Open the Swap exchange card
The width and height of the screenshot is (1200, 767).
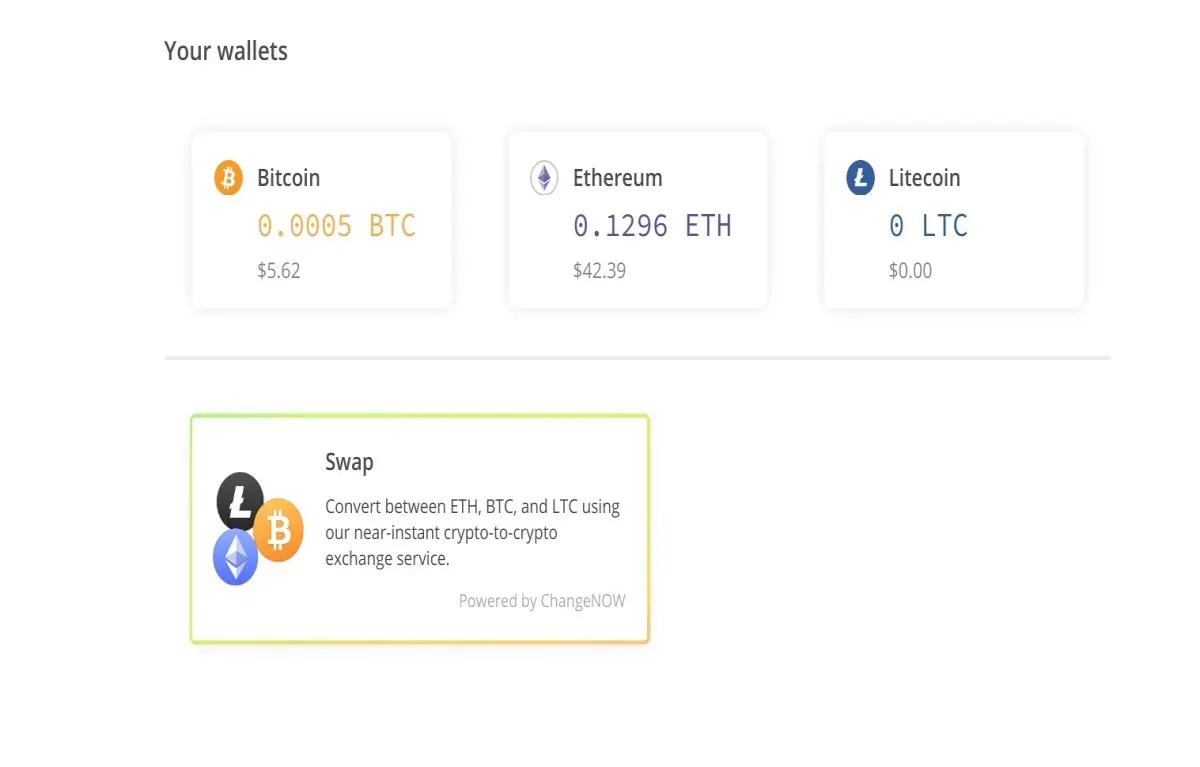click(420, 529)
